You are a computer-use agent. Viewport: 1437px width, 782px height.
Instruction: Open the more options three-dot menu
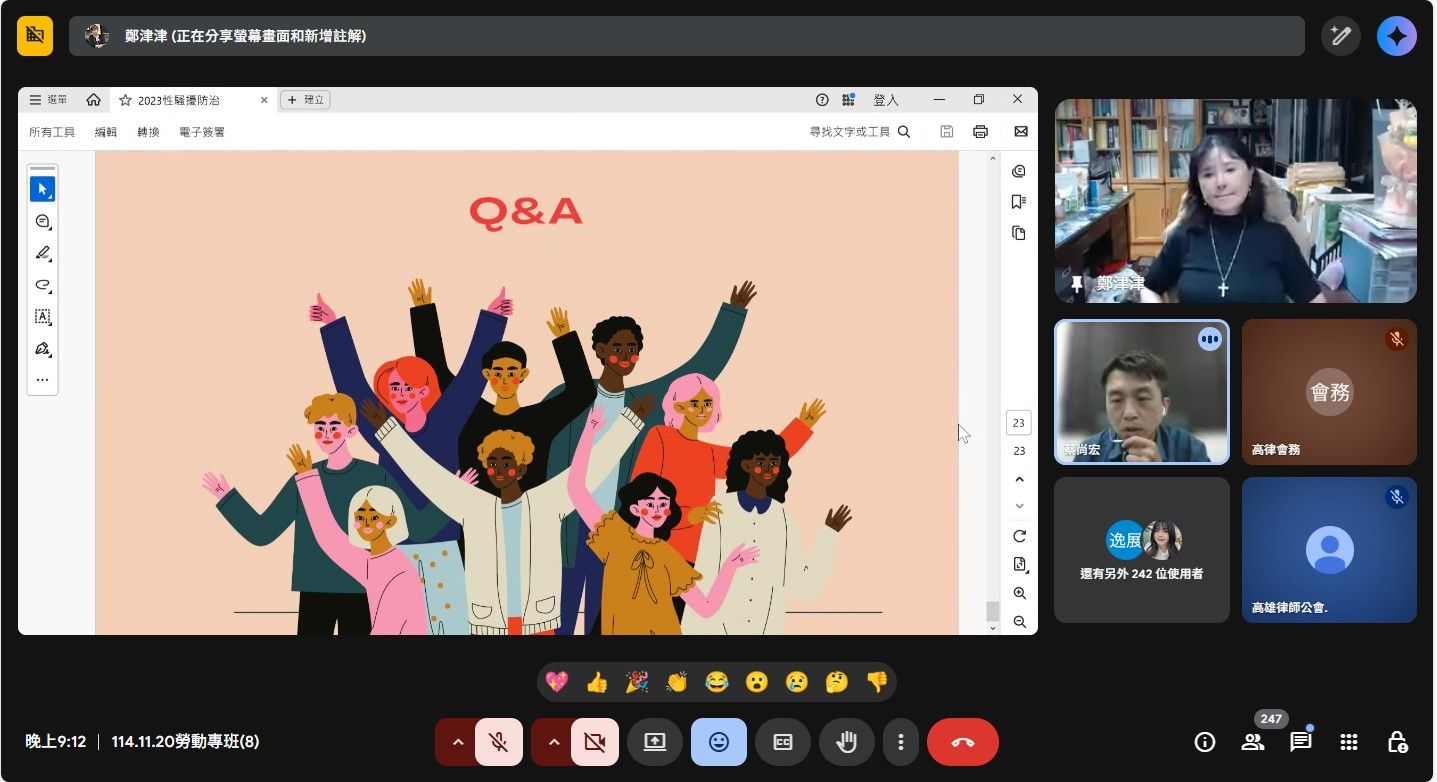[901, 742]
